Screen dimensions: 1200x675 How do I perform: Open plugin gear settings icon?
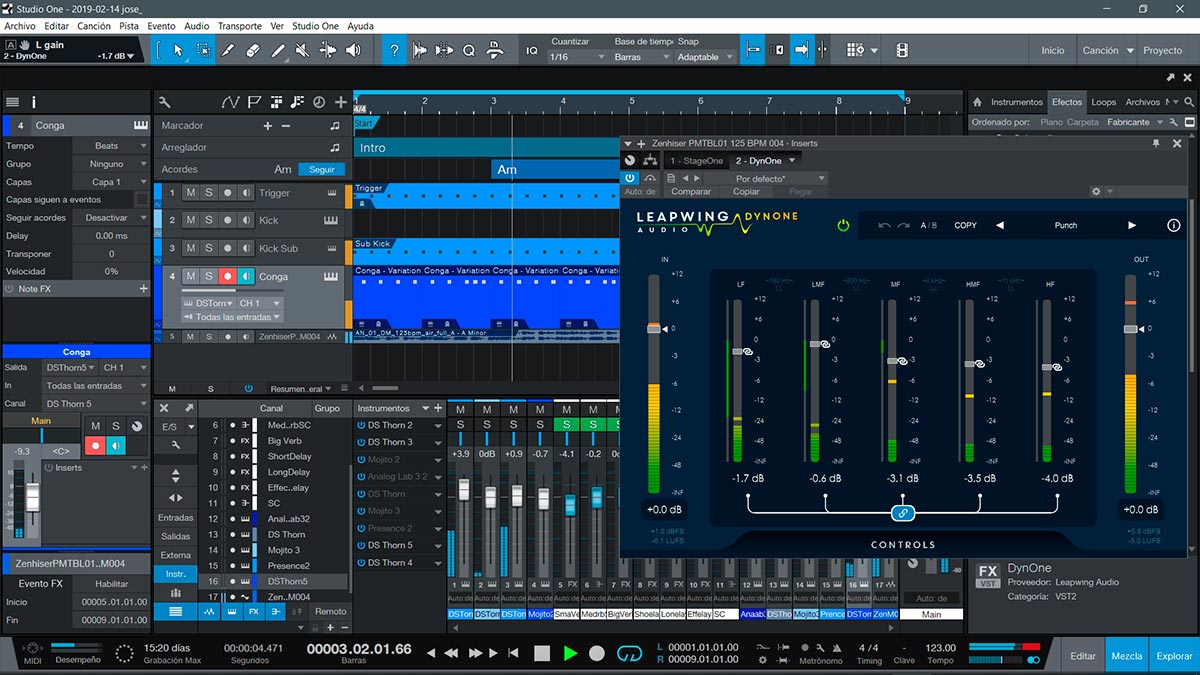(1096, 191)
